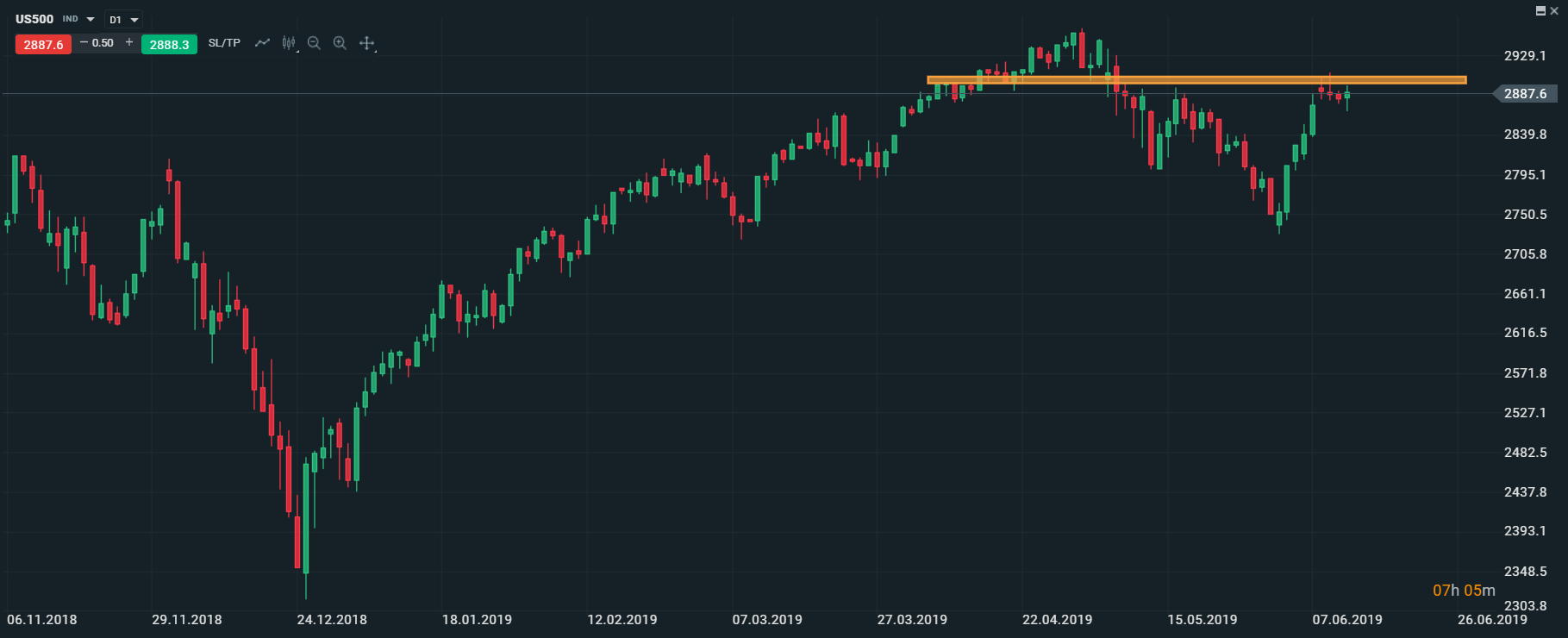This screenshot has width=1568, height=638.
Task: Select the orange resistance zone rectangle
Action: [x=1196, y=80]
